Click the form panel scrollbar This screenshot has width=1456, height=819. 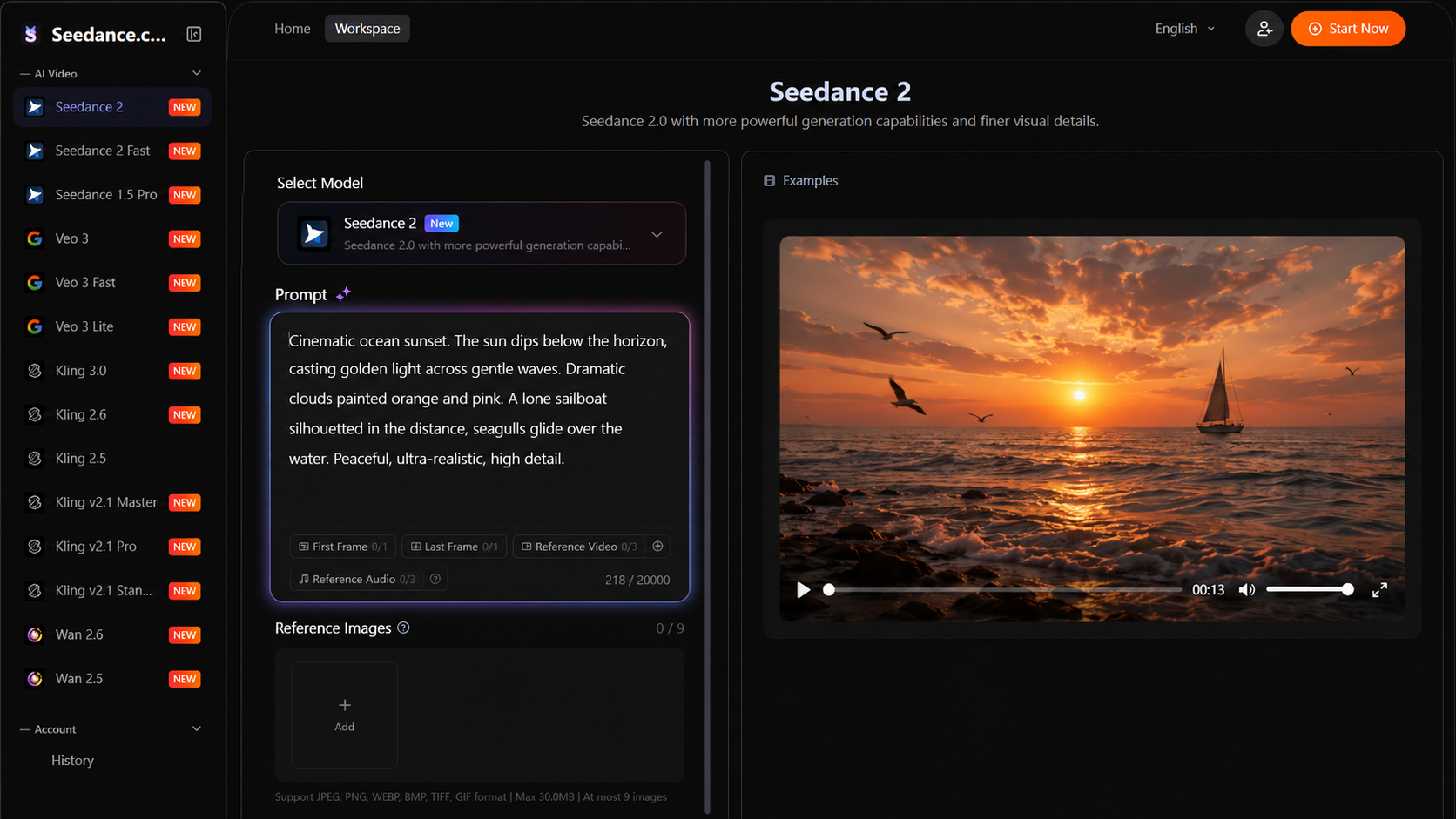click(x=707, y=487)
